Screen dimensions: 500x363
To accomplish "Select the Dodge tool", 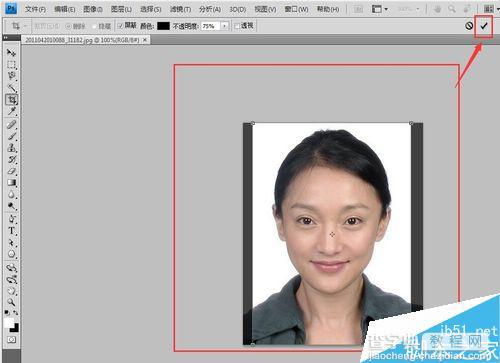I will pos(11,206).
